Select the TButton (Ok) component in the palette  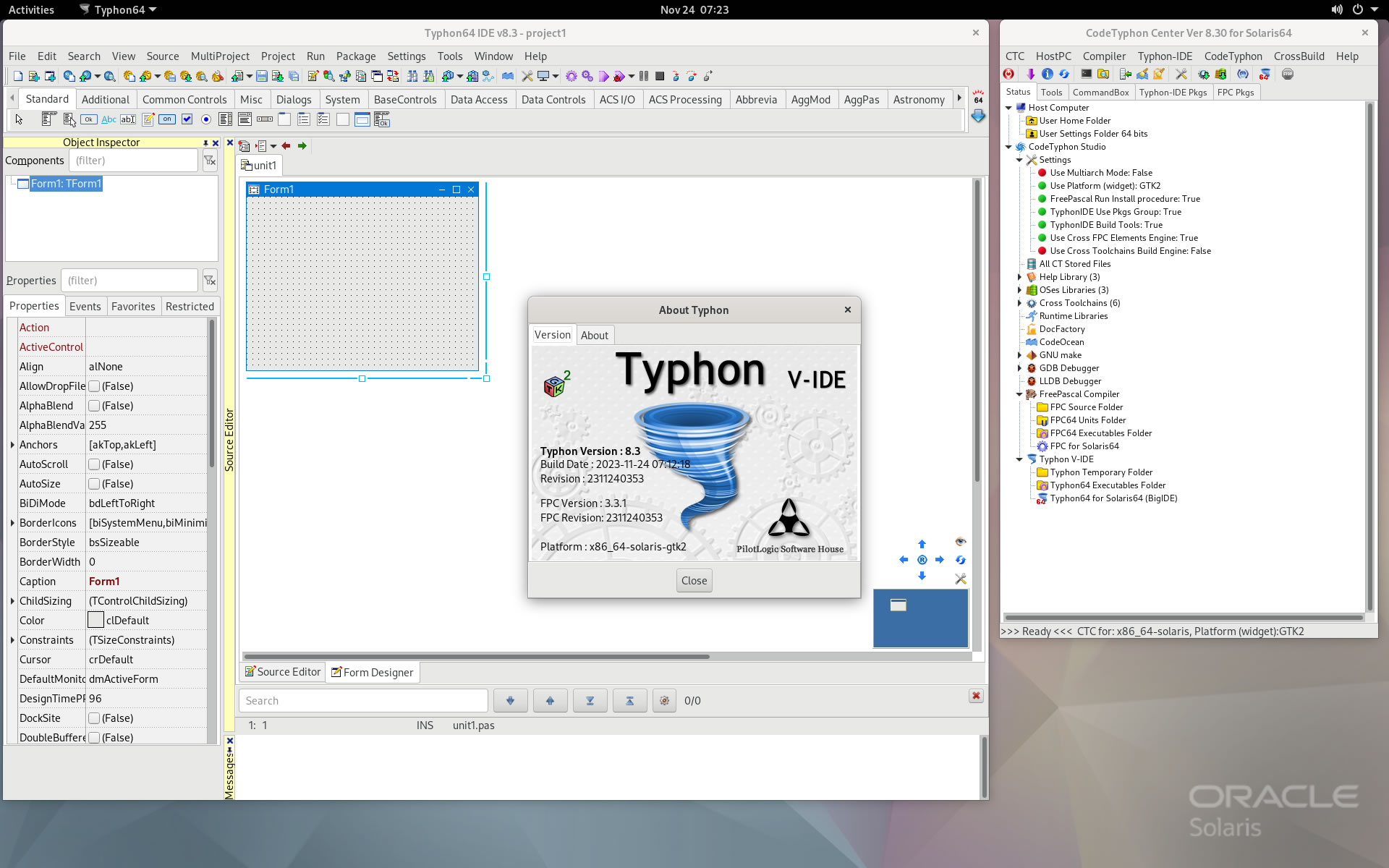click(89, 119)
